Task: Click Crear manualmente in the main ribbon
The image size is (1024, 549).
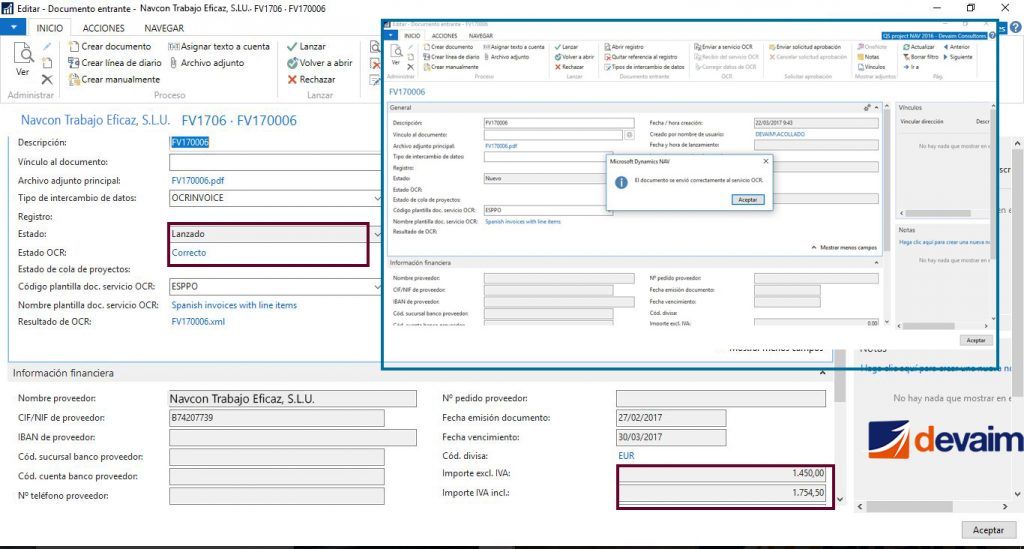Action: [x=114, y=79]
